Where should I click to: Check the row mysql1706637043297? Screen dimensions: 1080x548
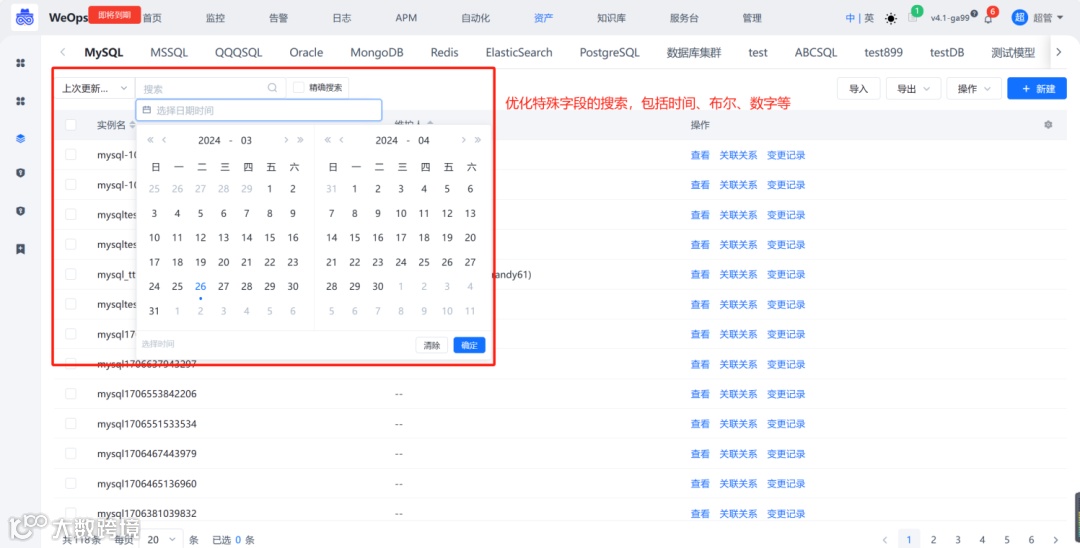pos(70,363)
